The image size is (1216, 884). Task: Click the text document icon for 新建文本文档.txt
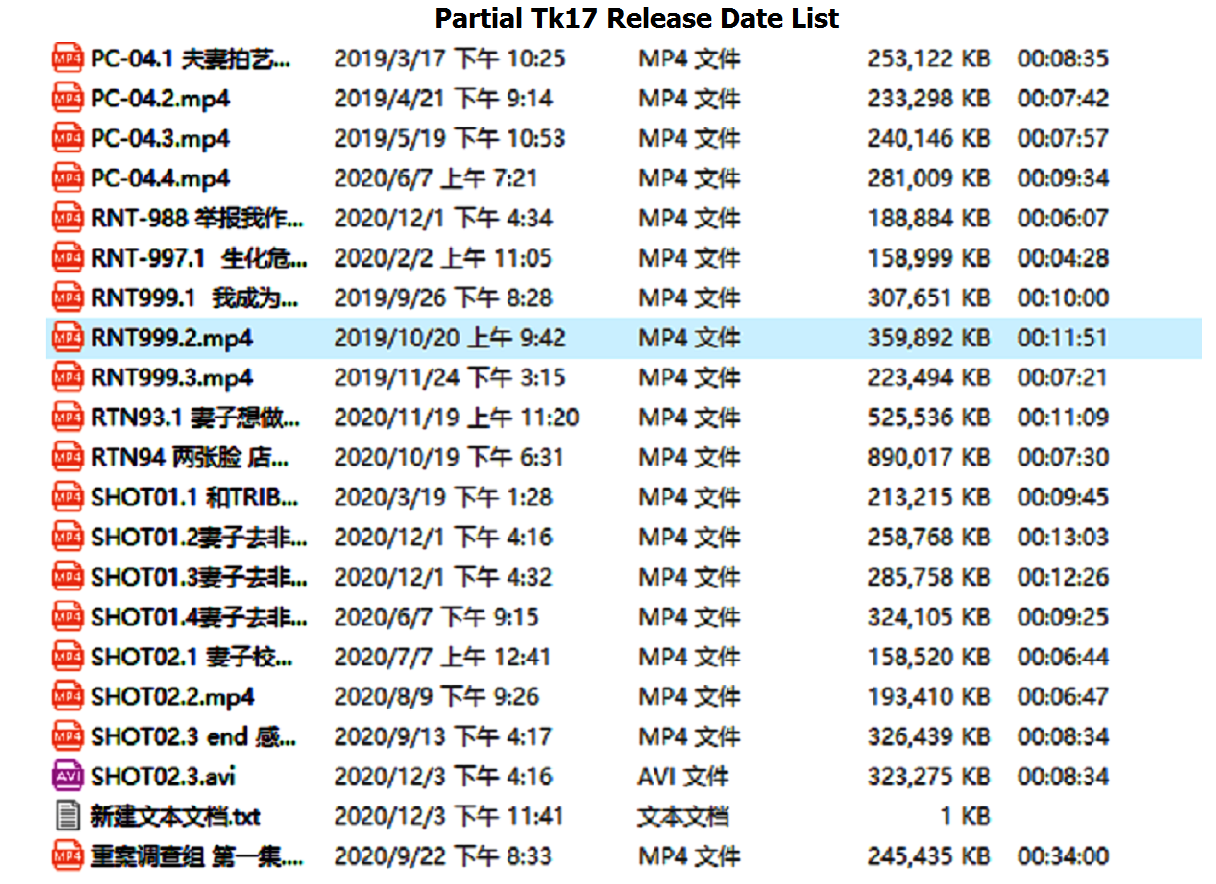pos(66,816)
